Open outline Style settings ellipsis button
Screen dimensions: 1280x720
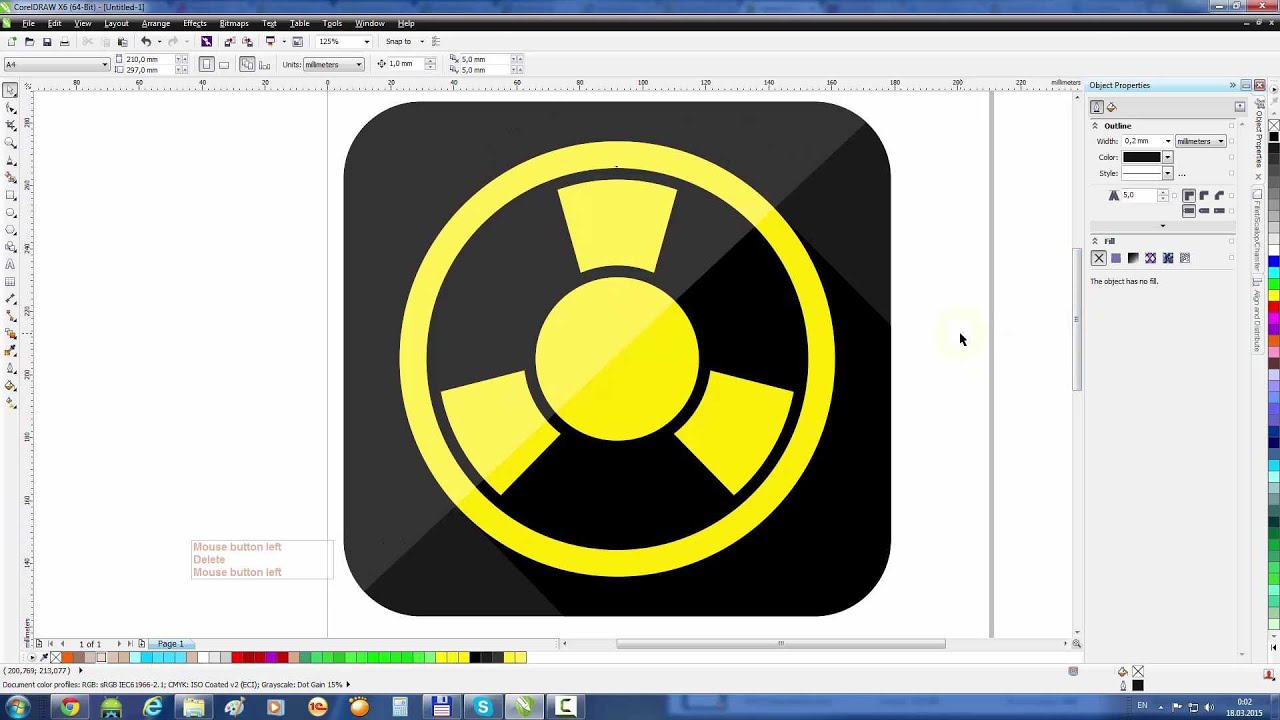[x=1182, y=174]
